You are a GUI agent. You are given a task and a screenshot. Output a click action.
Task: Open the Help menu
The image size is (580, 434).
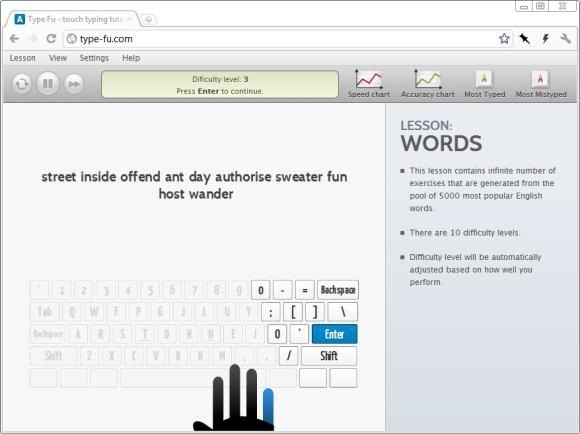(131, 58)
